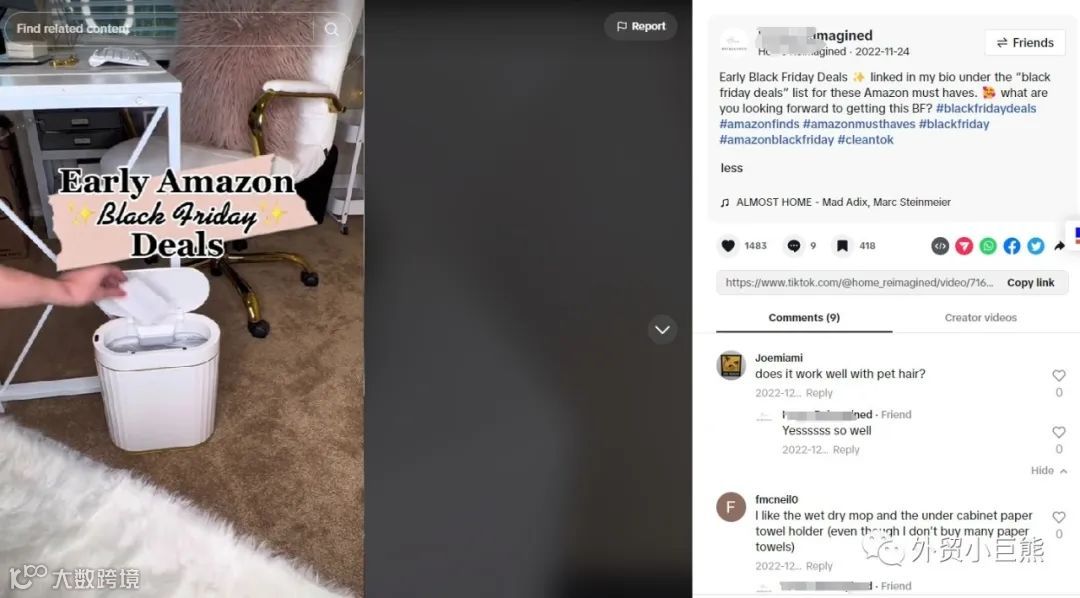The image size is (1080, 598).
Task: Share the video to WhatsApp
Action: point(988,246)
